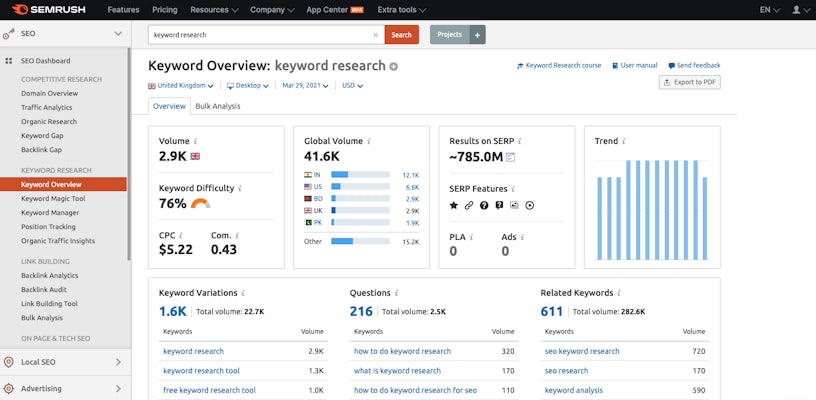This screenshot has width=816, height=400.
Task: Clear the search field with X icon
Action: 376,35
